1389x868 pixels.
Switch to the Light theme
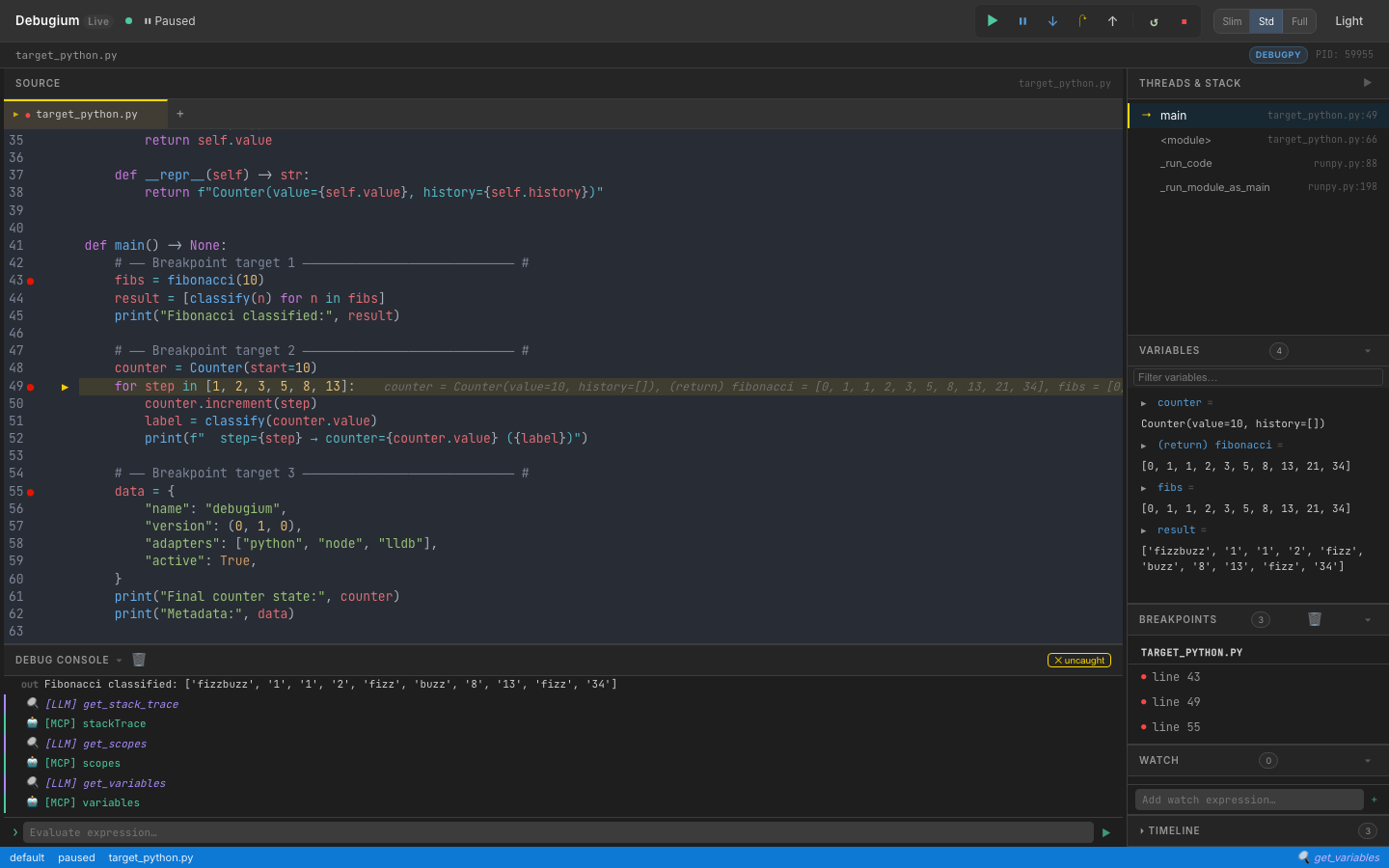tap(1348, 20)
